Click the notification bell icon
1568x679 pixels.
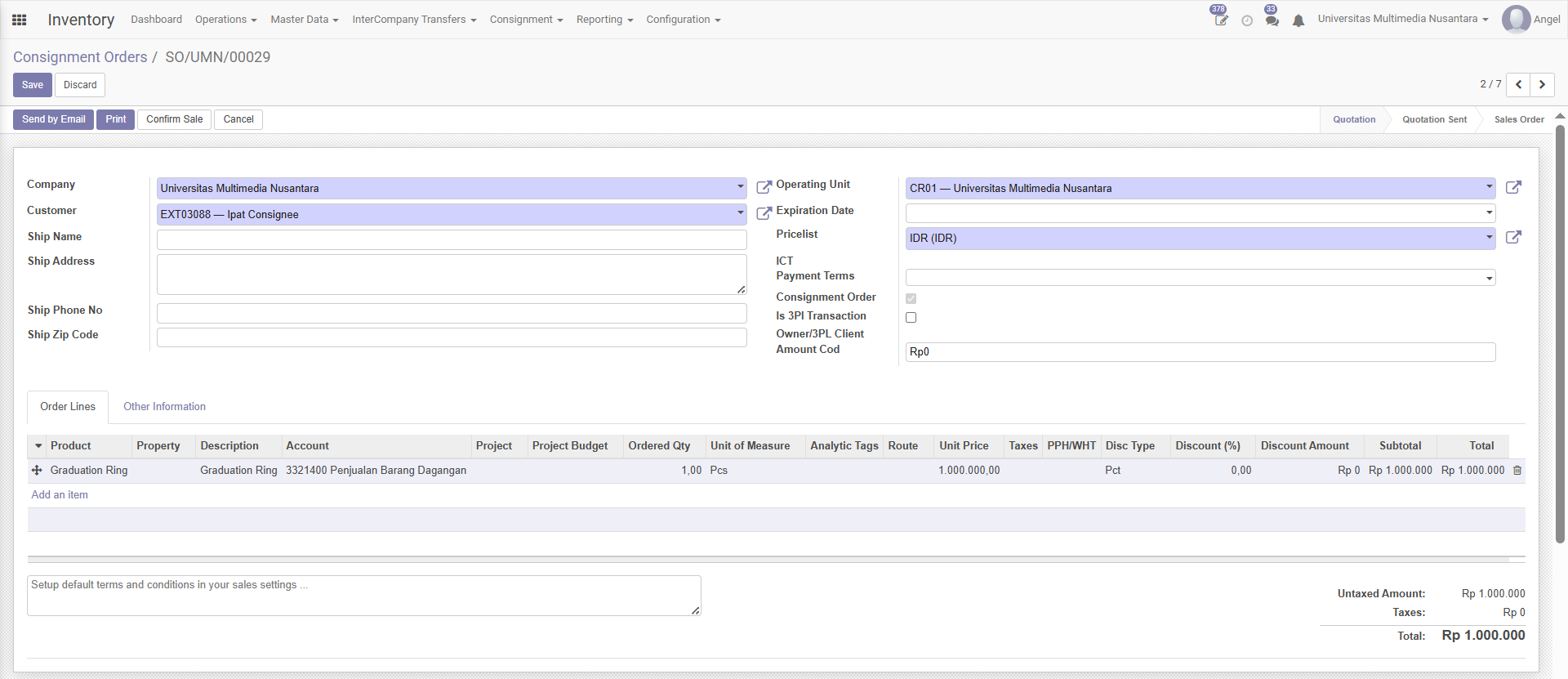pyautogui.click(x=1298, y=20)
